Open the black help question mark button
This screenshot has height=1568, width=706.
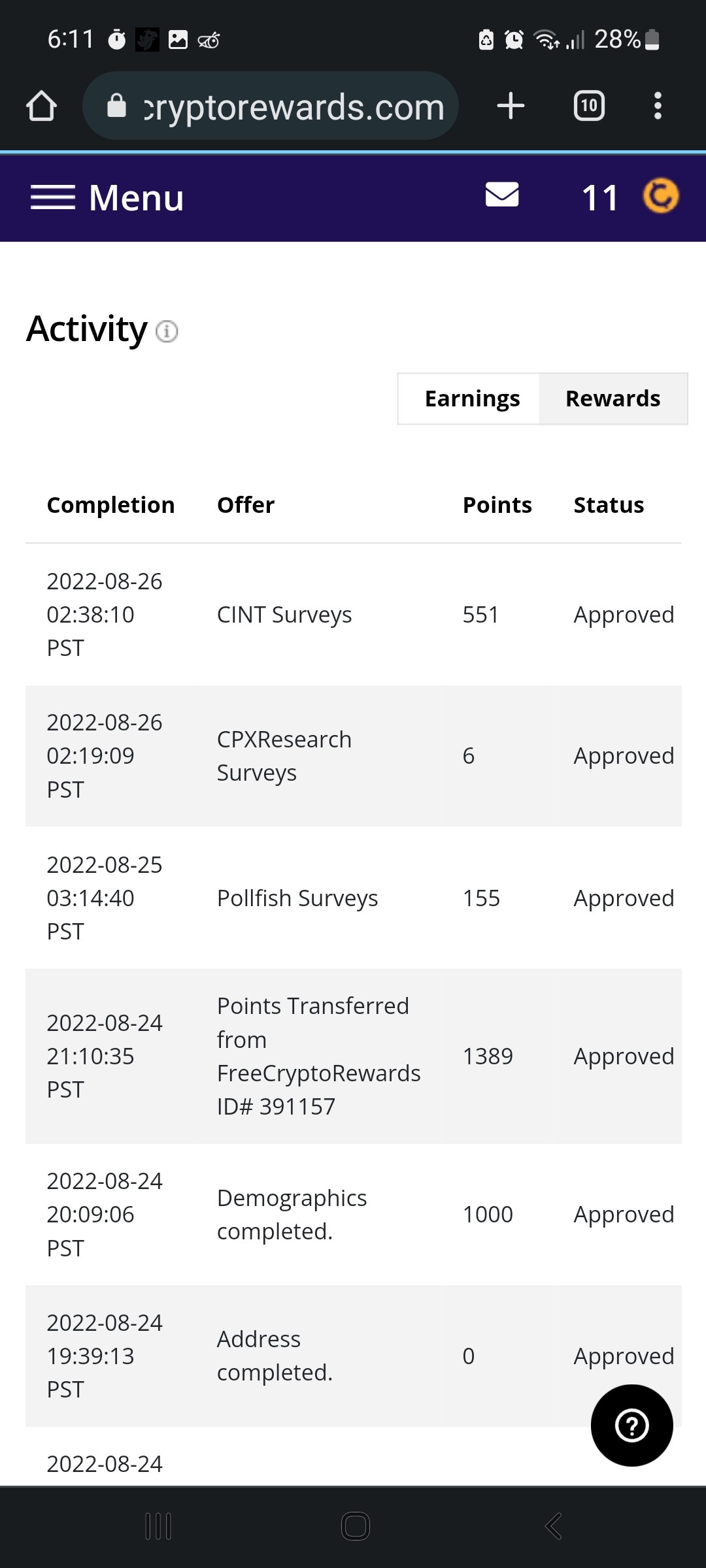[631, 1426]
